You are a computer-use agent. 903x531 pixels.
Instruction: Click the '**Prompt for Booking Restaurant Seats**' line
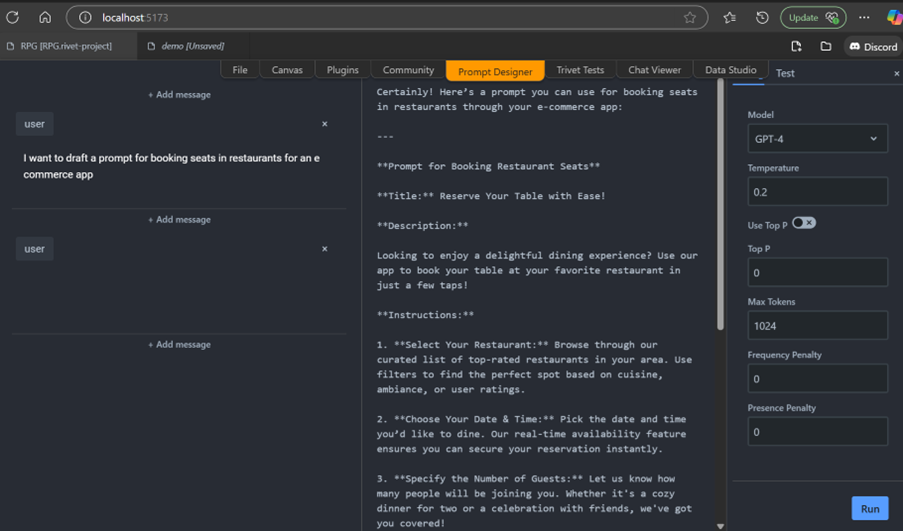488,166
